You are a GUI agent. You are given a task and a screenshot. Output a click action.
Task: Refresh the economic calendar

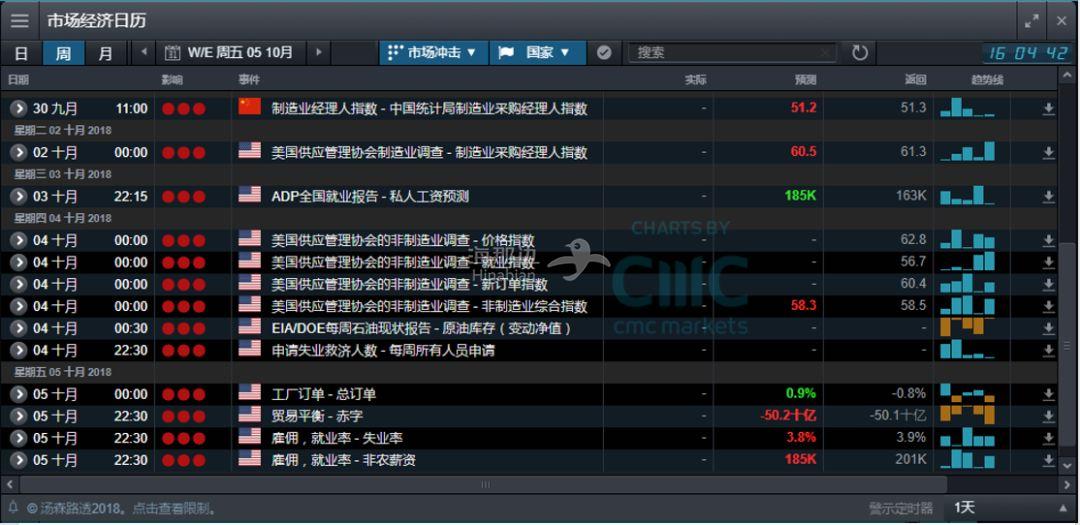859,53
